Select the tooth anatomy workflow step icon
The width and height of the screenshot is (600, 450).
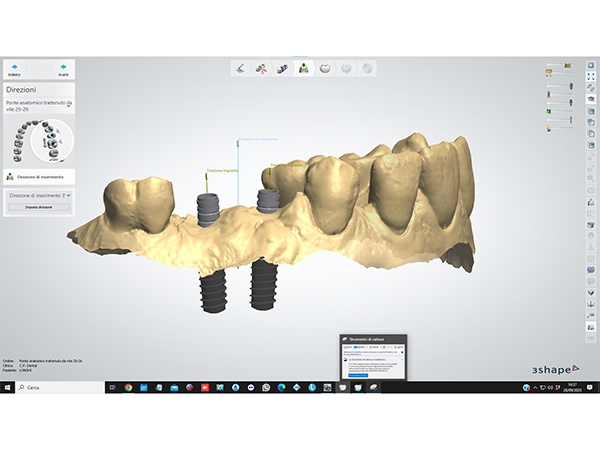pyautogui.click(x=326, y=68)
